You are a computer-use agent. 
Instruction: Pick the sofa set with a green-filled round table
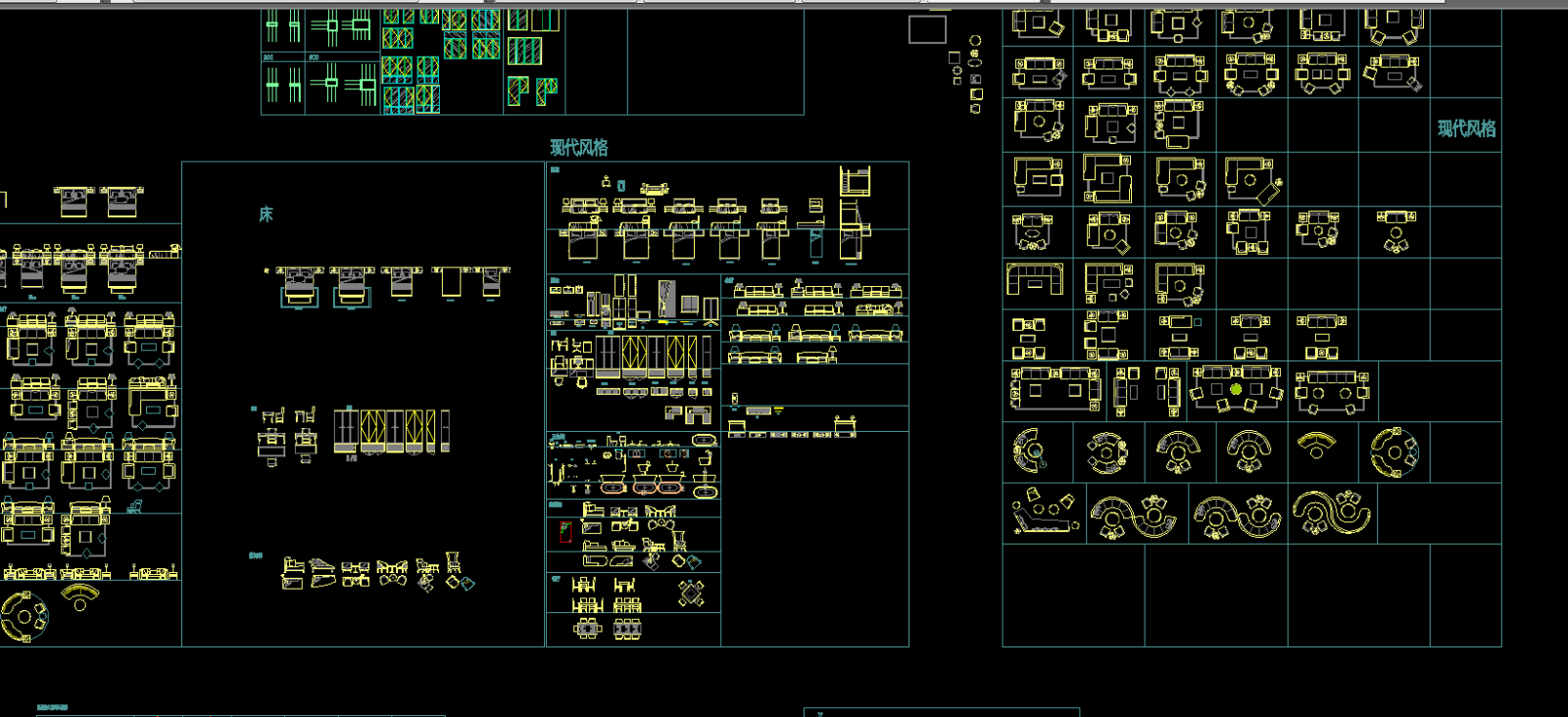point(1237,388)
